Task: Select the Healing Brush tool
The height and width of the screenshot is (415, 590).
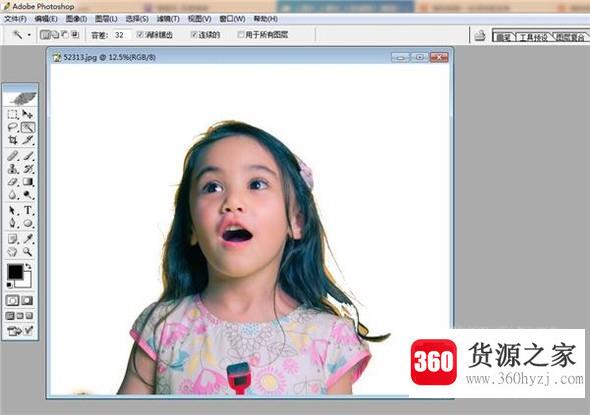Action: point(13,155)
